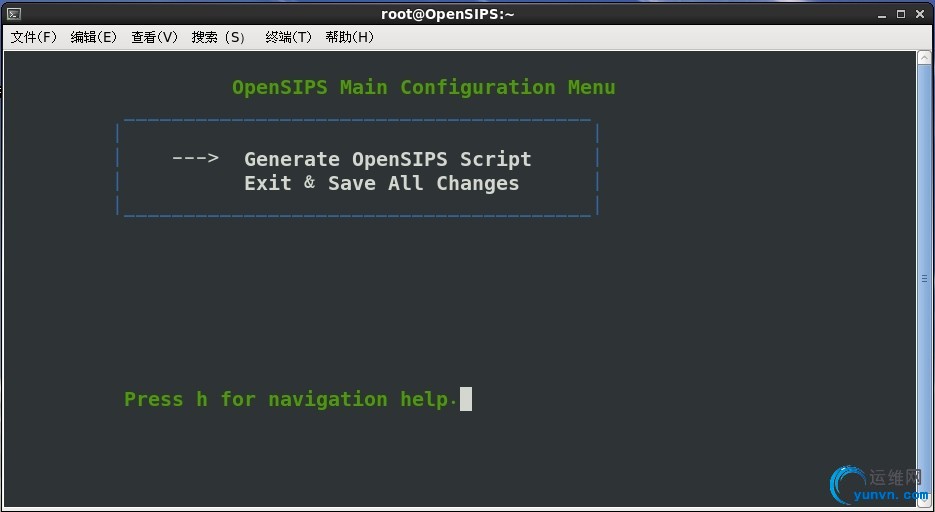Screen dimensions: 935x512
Task: Click the vertical scrollbar handle grip
Action: (924, 278)
